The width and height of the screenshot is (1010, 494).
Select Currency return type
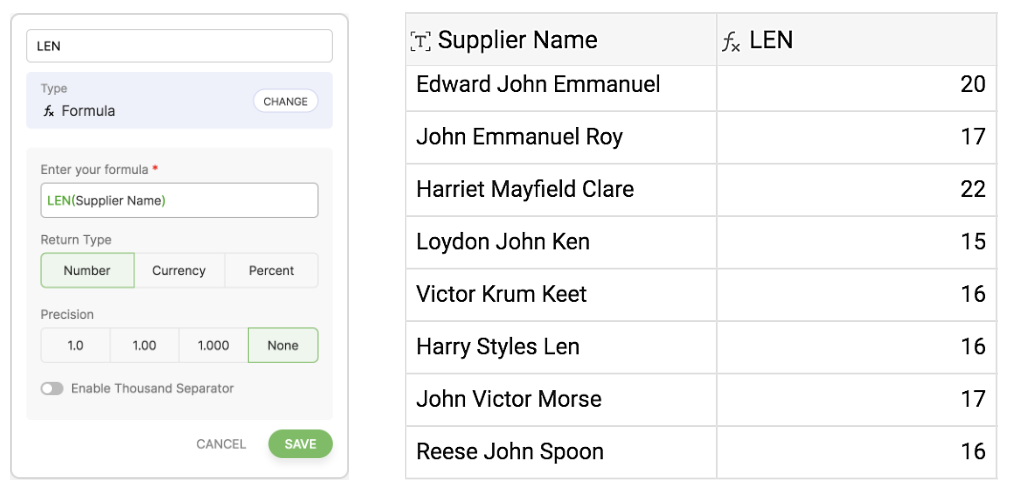pyautogui.click(x=179, y=271)
